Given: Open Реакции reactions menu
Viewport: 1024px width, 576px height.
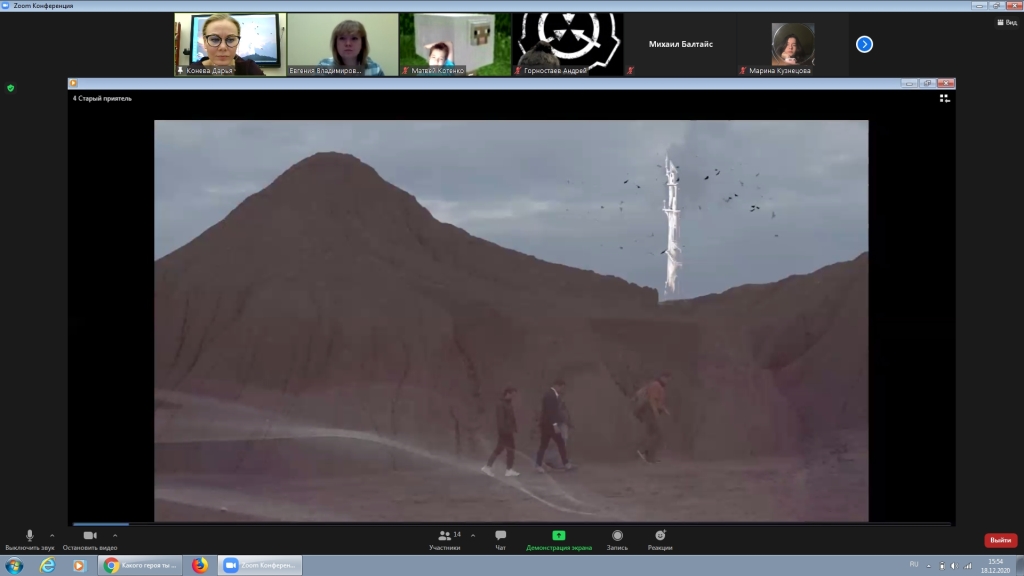Looking at the screenshot, I should [x=660, y=539].
